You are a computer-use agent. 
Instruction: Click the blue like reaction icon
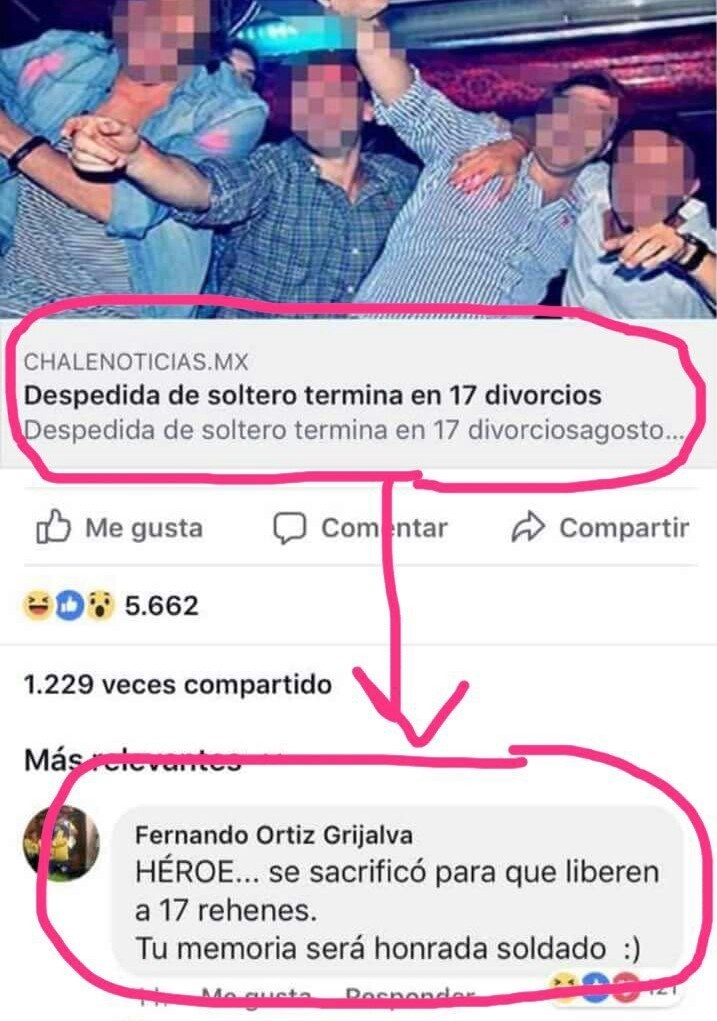pos(69,606)
